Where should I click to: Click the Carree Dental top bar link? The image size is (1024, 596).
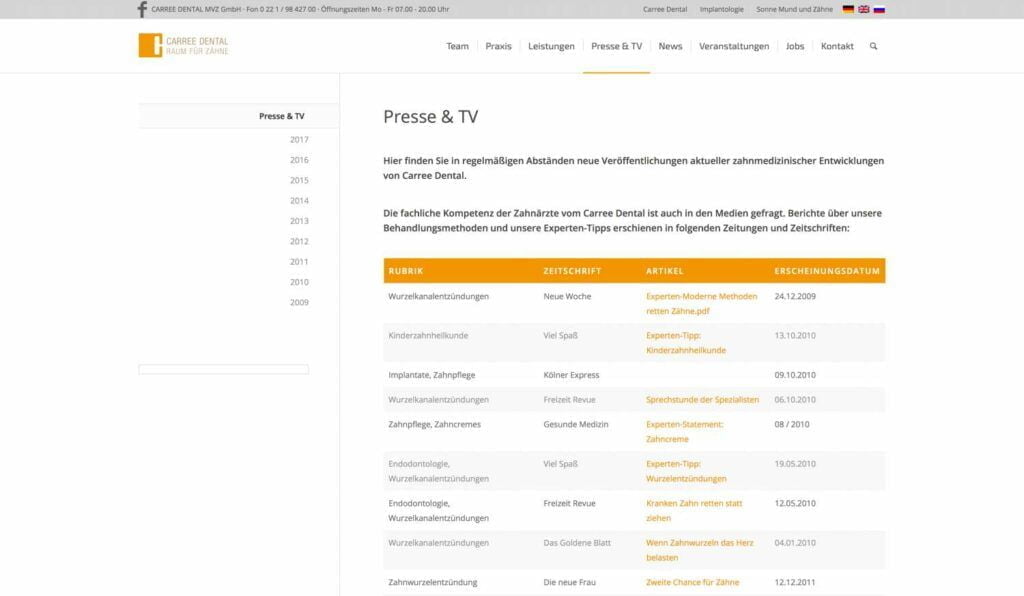pyautogui.click(x=665, y=9)
